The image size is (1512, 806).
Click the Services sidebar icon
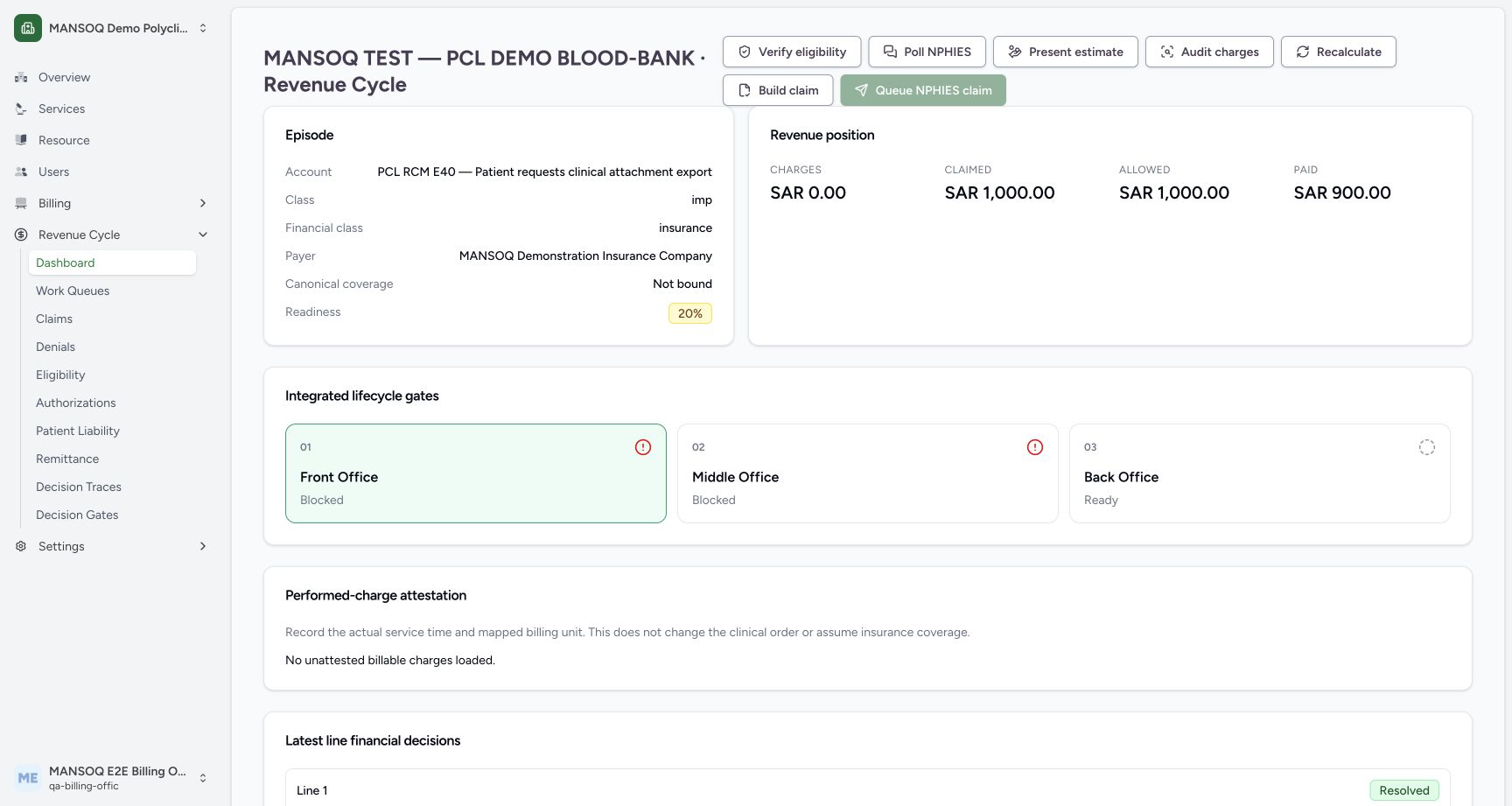pyautogui.click(x=21, y=109)
